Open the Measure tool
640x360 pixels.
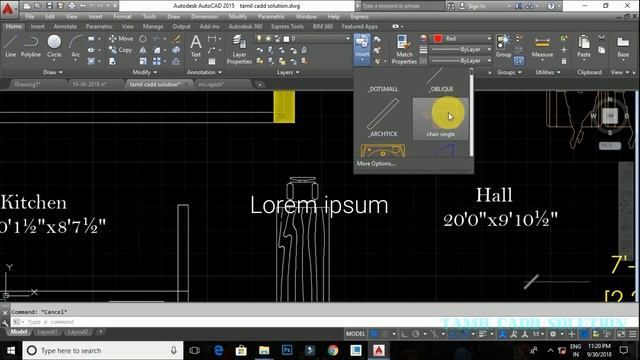542,46
